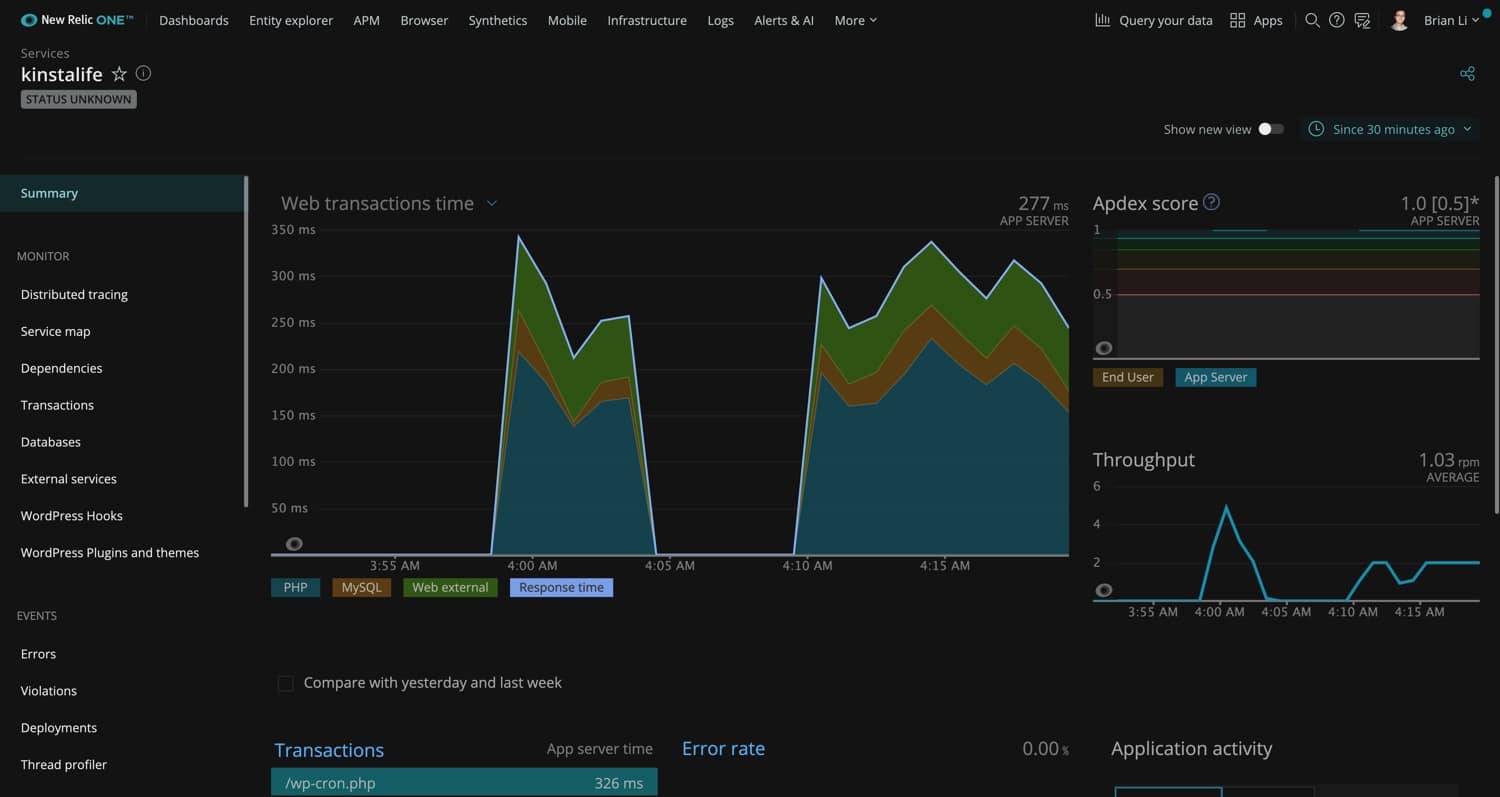Click the Error rate heading link
1500x797 pixels.
point(723,748)
